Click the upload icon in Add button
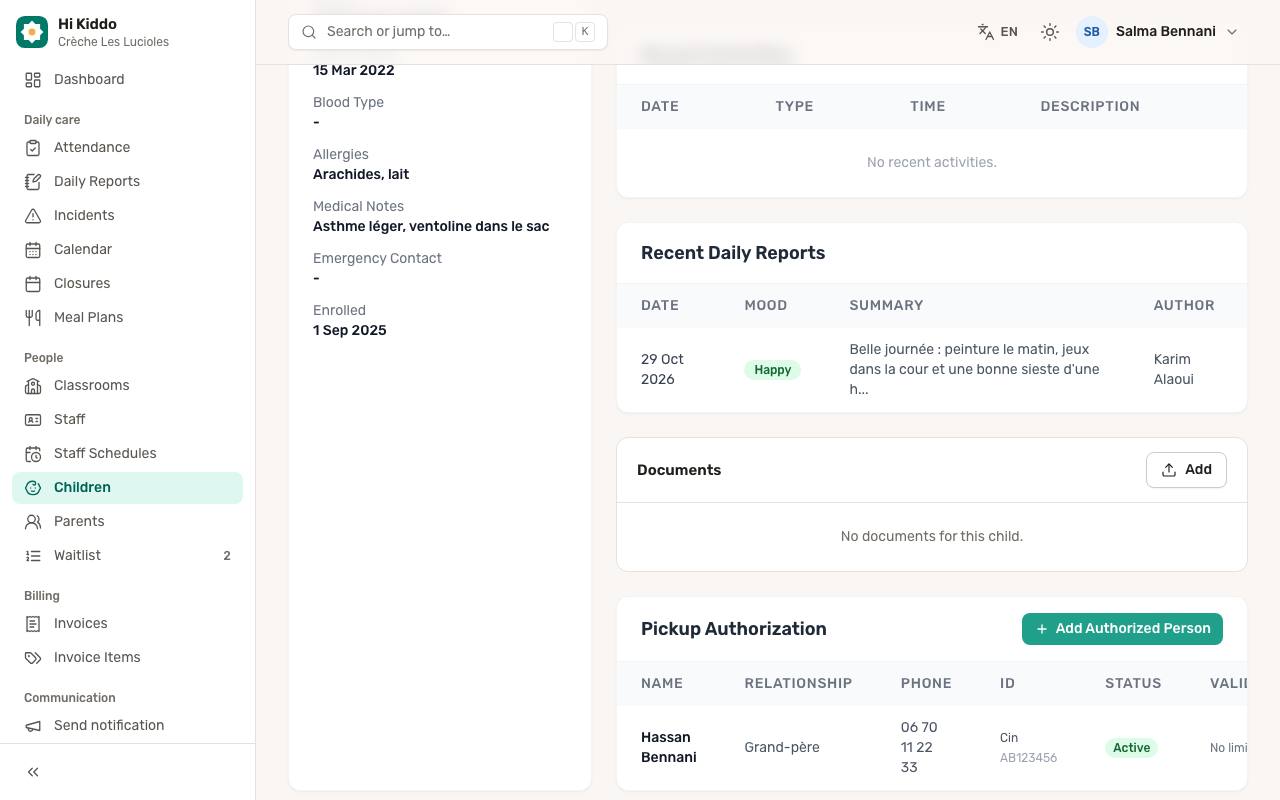1280x800 pixels. point(1169,470)
